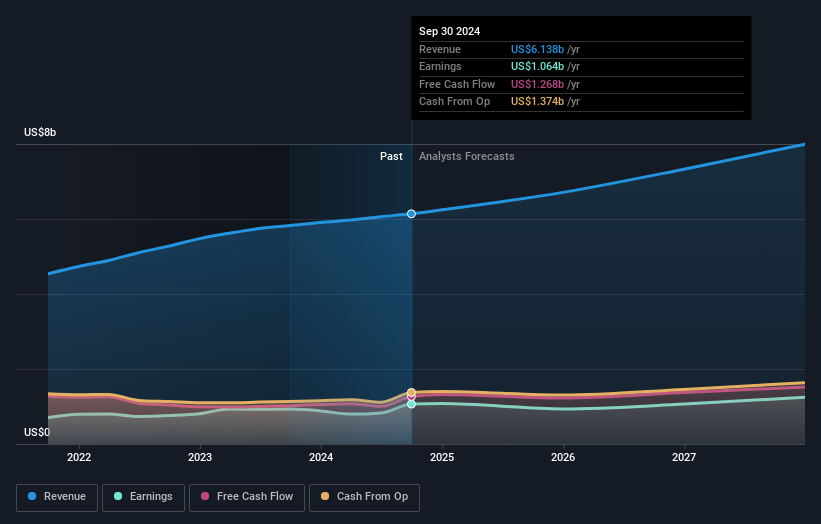Click the 2025 x-axis label
This screenshot has height=524, width=821.
pos(442,458)
